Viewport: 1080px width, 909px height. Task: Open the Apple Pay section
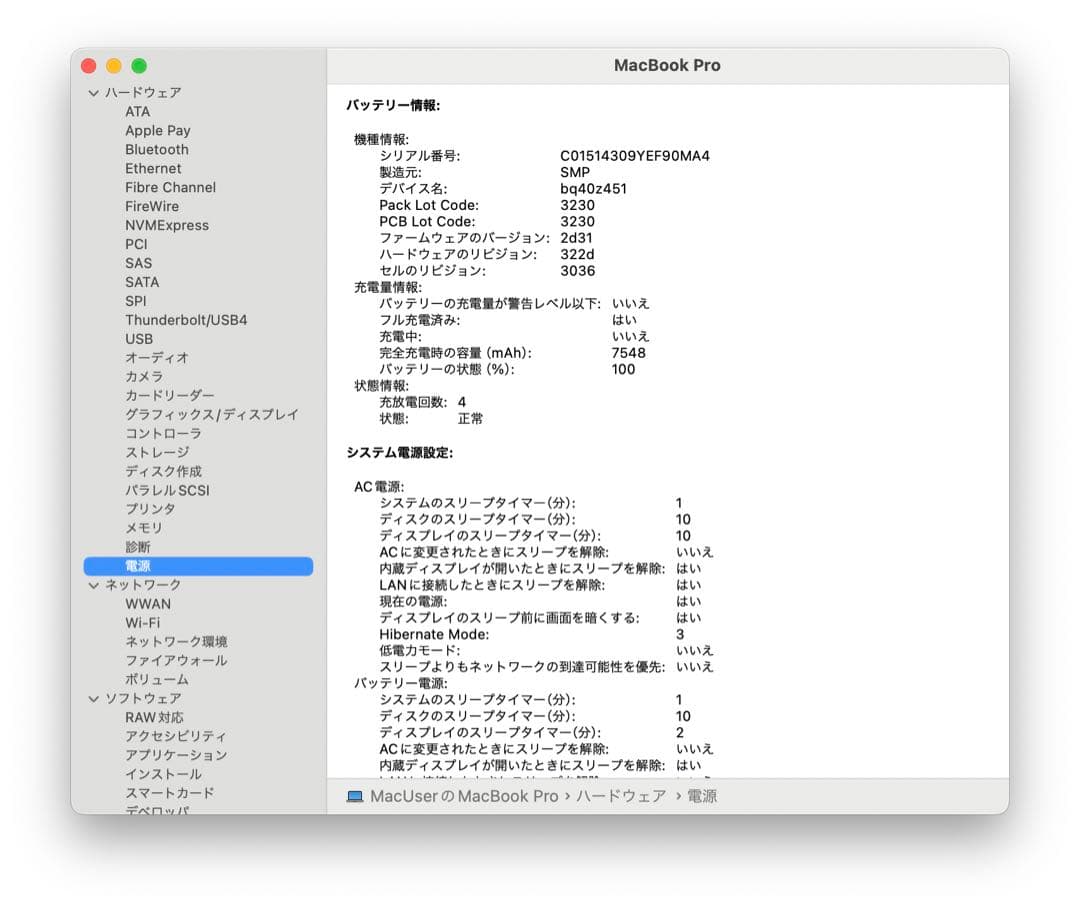click(157, 130)
